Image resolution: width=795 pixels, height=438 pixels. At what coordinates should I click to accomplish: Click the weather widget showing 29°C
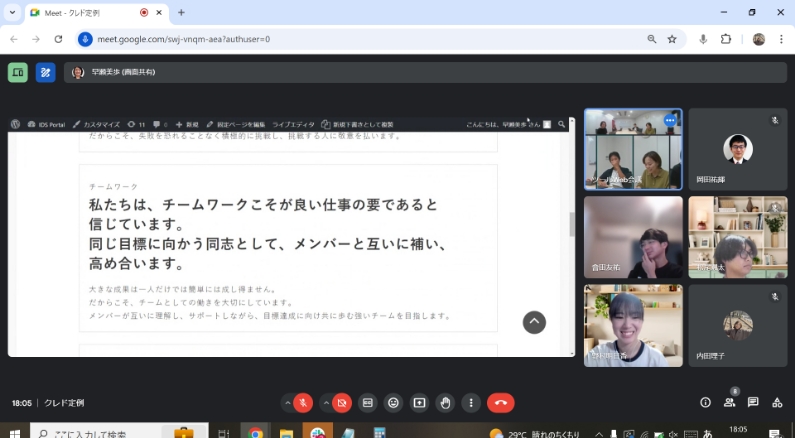pos(534,434)
